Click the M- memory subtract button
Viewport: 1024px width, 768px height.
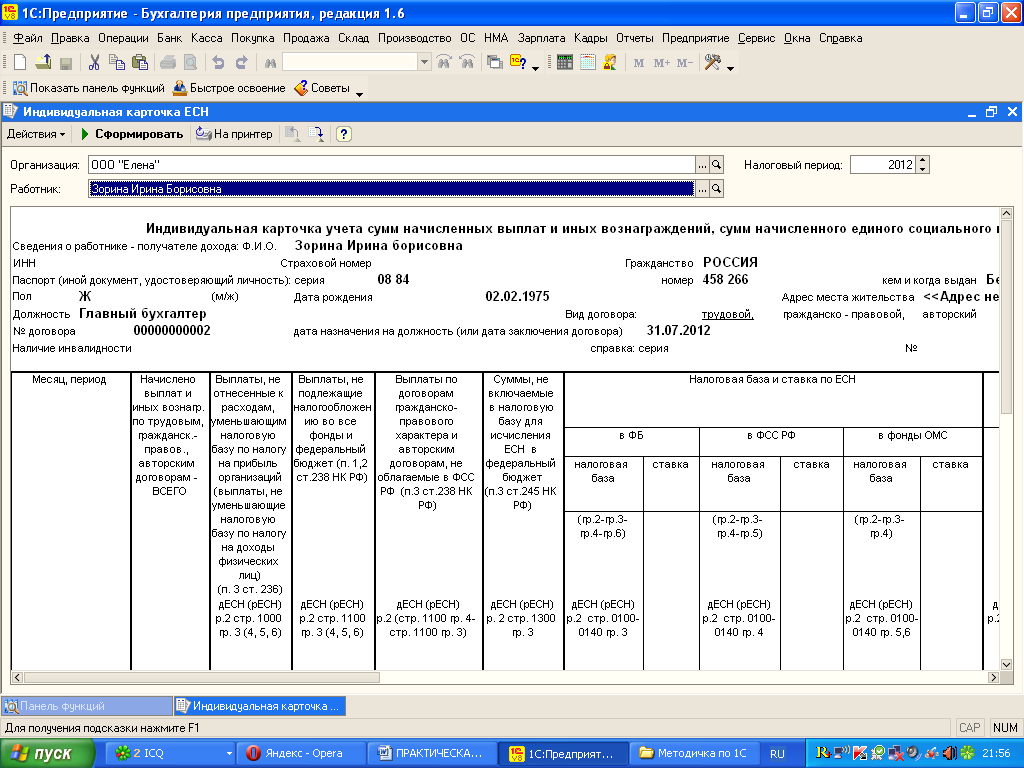click(x=685, y=63)
